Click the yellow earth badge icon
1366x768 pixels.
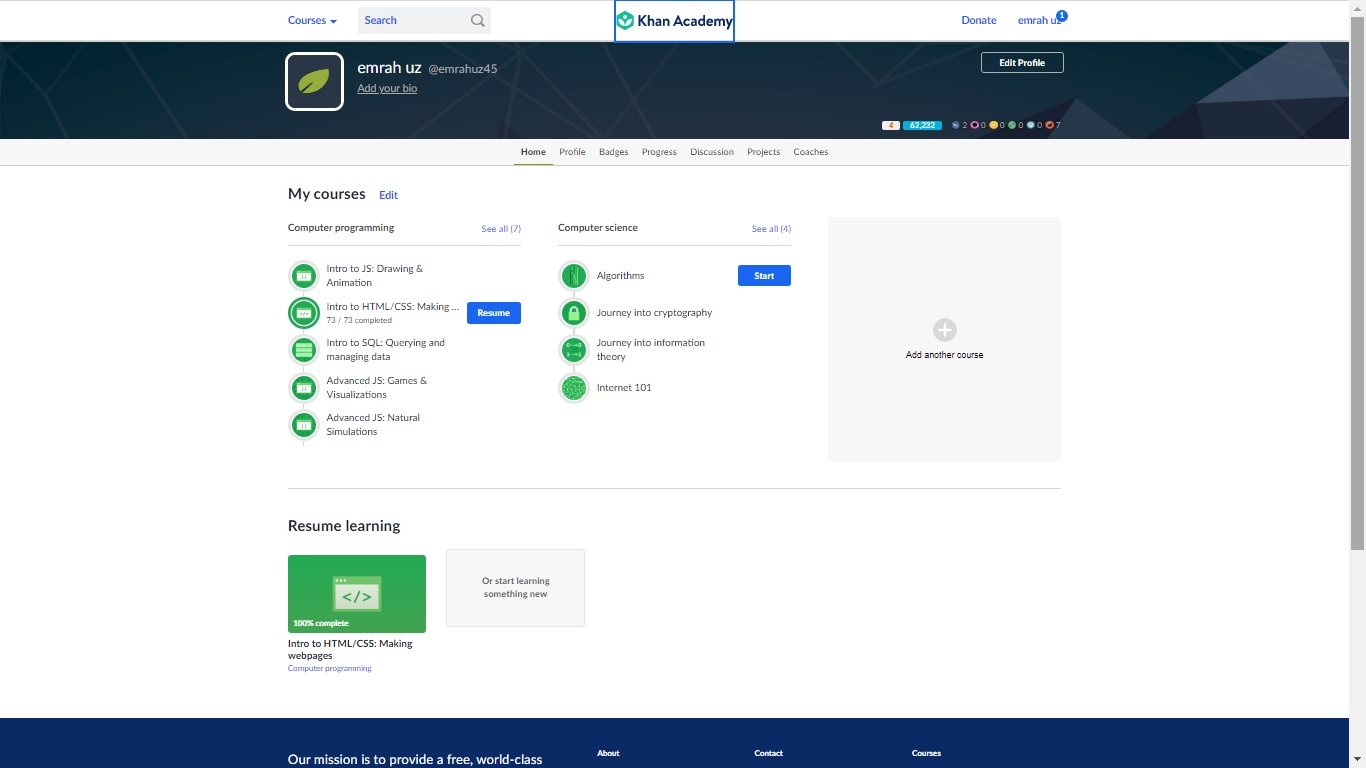click(994, 125)
